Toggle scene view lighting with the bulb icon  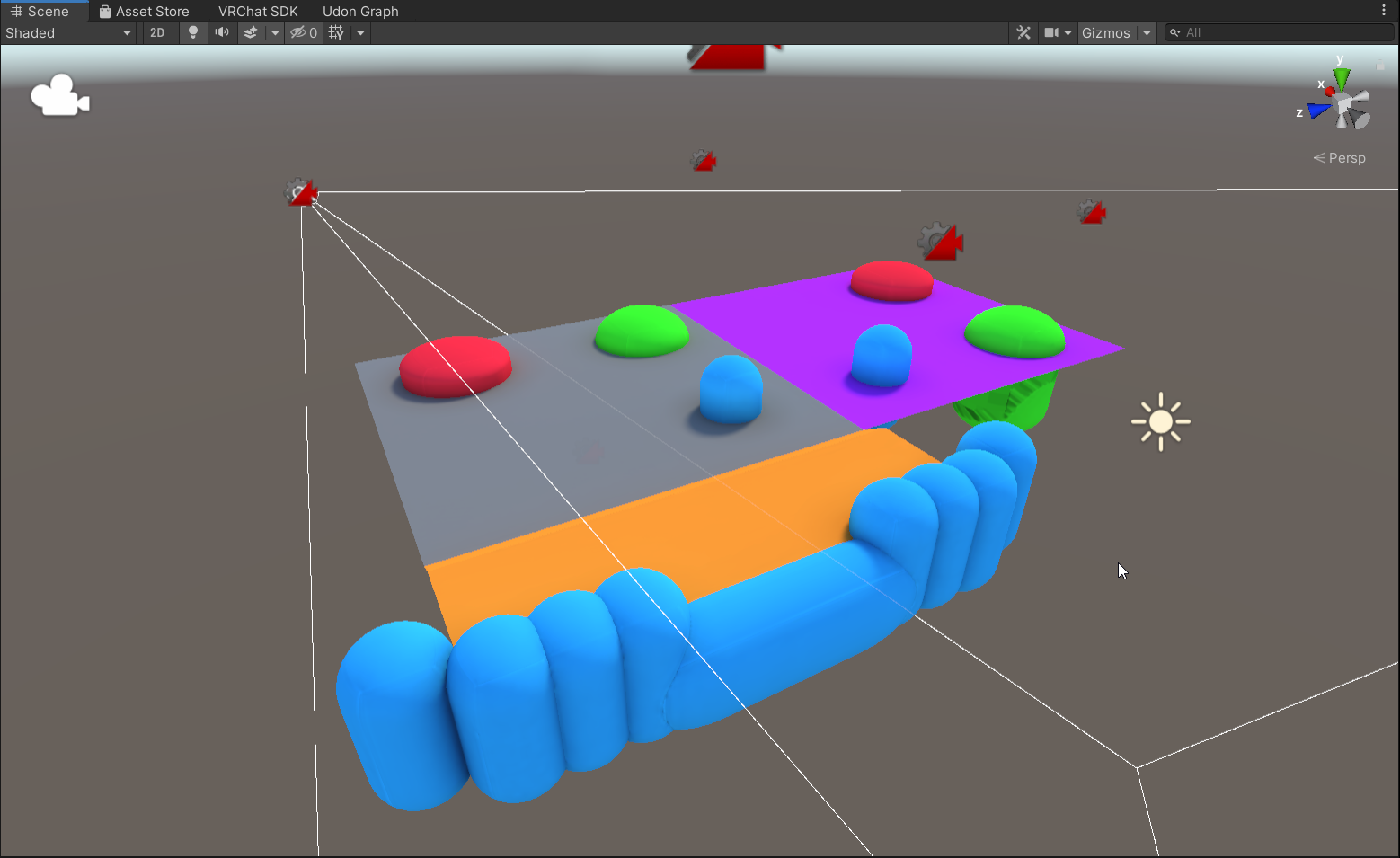click(192, 32)
